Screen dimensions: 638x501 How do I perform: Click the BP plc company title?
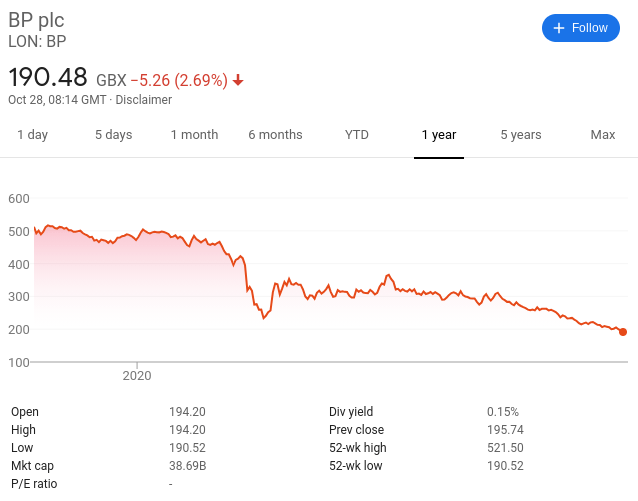tap(36, 20)
